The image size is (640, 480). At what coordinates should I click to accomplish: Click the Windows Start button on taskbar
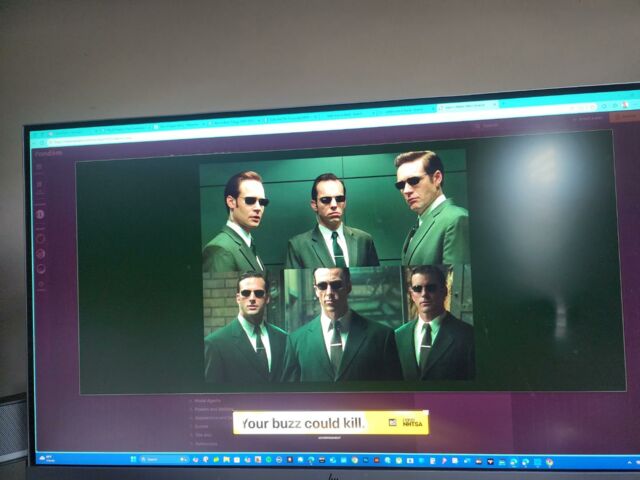[132, 458]
